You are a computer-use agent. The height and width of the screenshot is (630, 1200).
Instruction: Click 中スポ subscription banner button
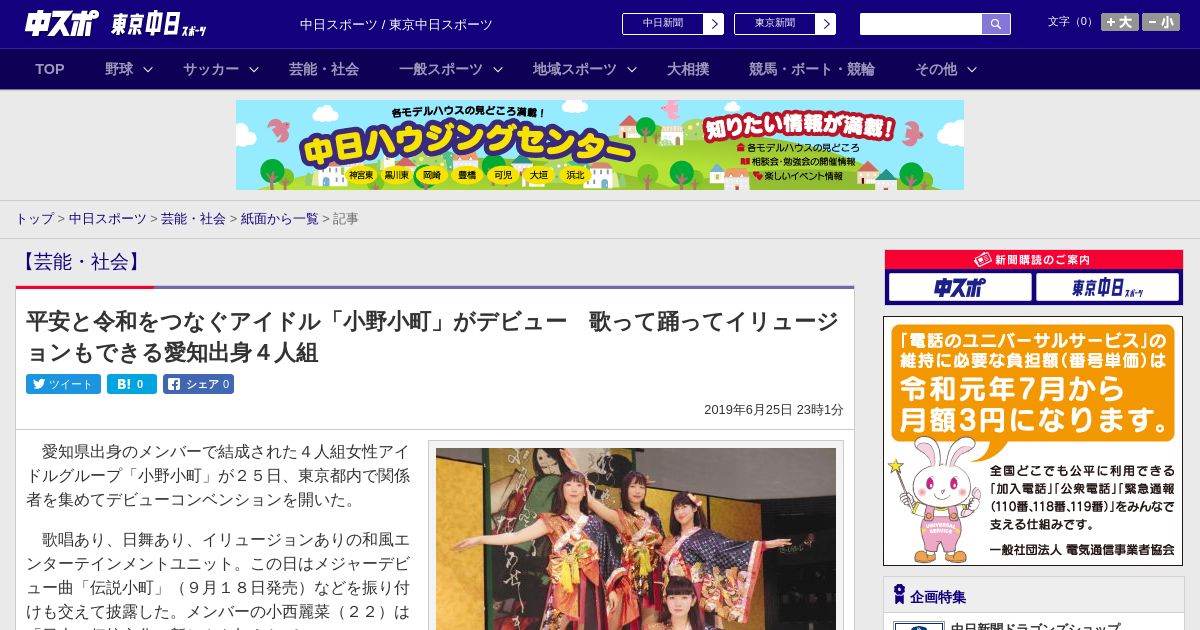pos(960,288)
